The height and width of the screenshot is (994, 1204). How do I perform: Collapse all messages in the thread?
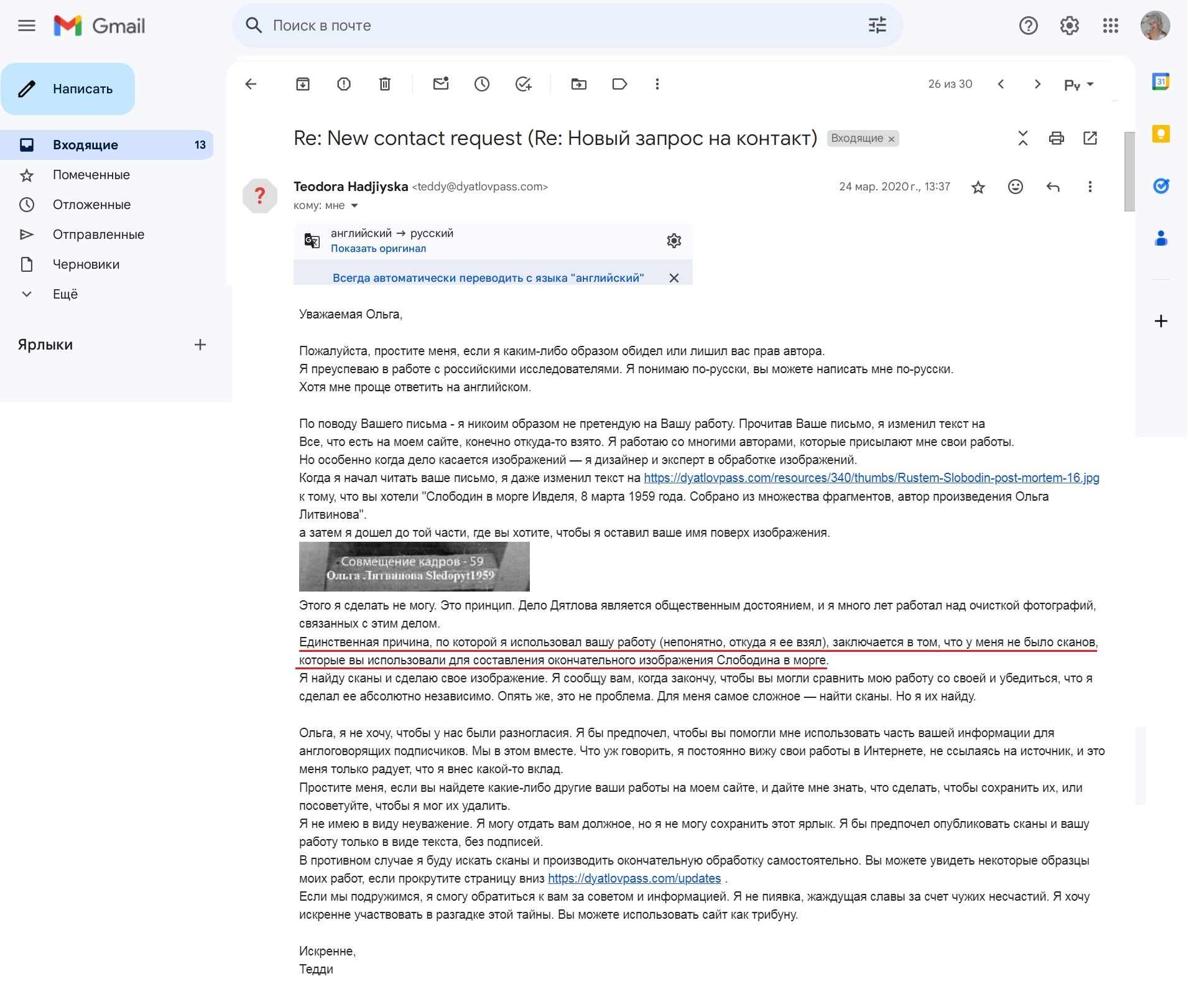pos(1023,138)
